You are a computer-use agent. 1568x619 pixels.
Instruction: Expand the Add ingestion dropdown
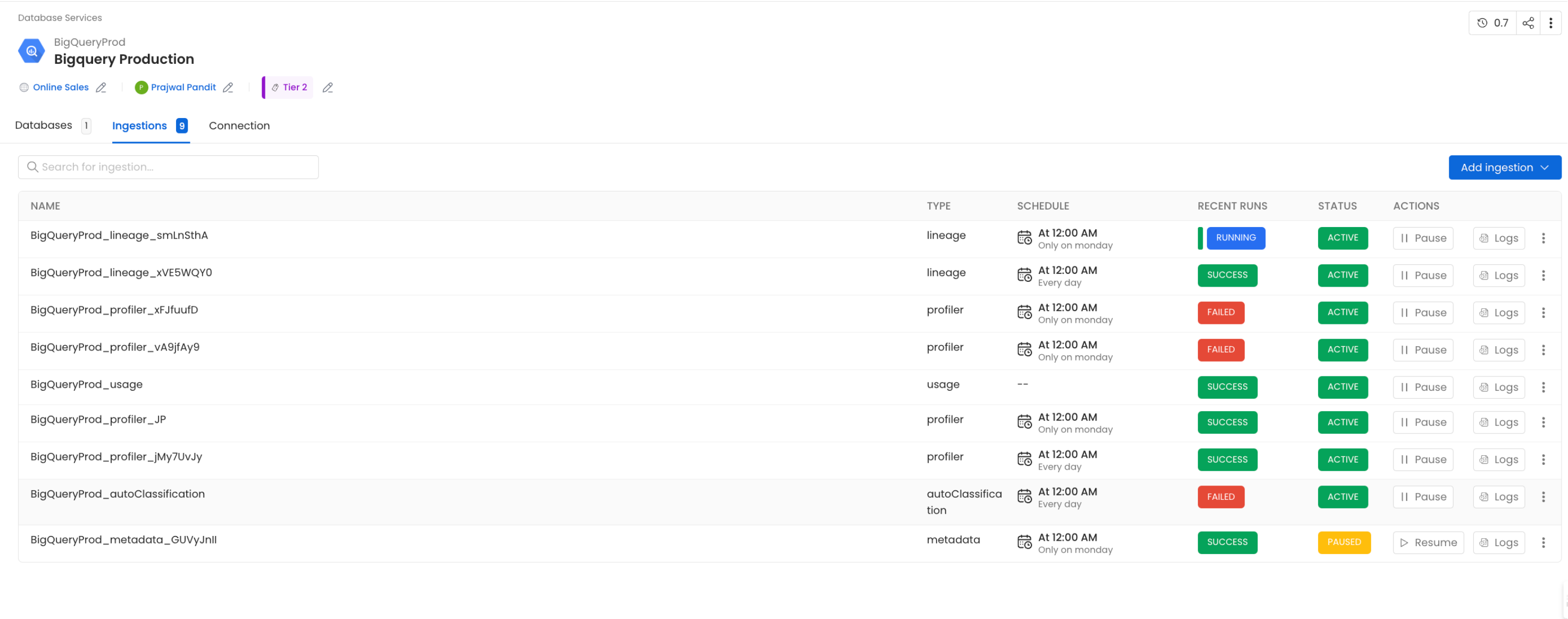tap(1504, 168)
